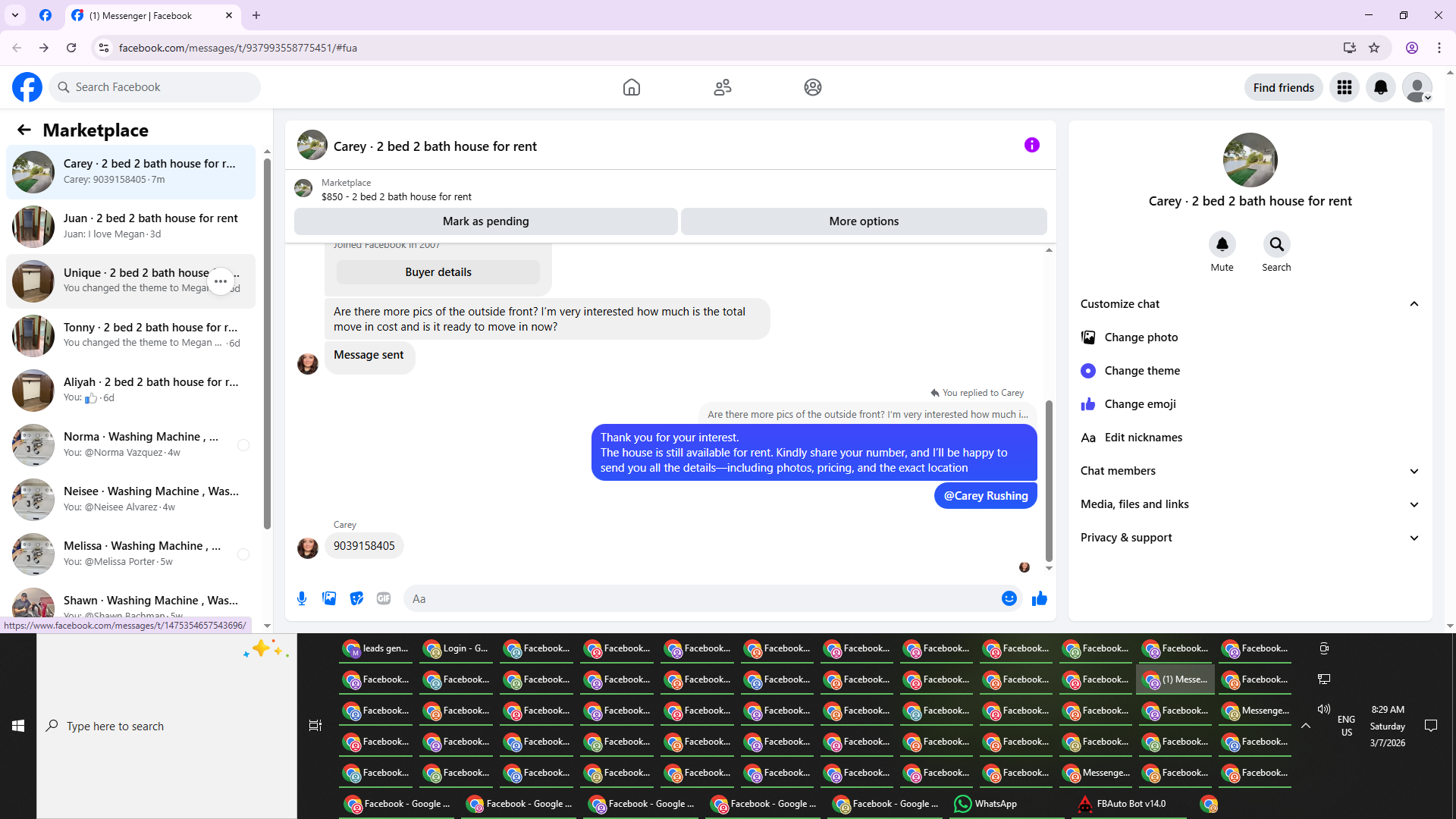Open a new Chrome tab
1456x819 pixels.
click(x=256, y=15)
